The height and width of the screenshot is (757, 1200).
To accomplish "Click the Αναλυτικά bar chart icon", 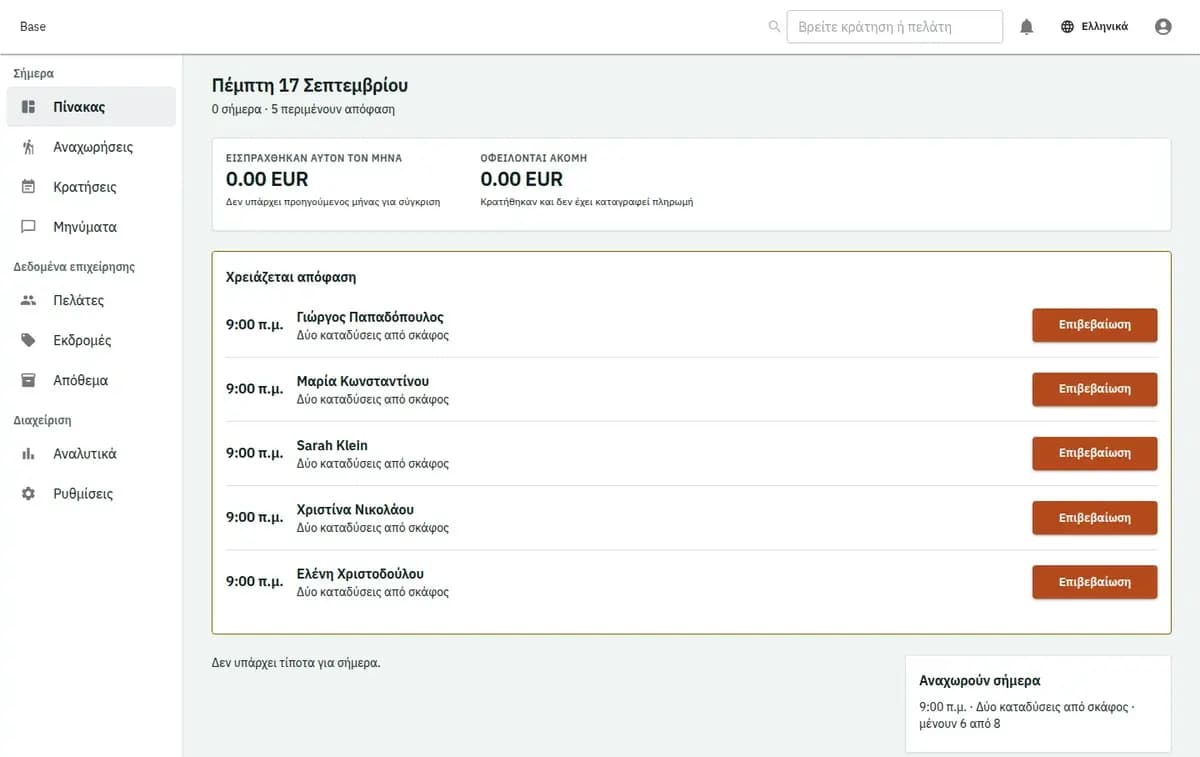I will click(x=29, y=454).
